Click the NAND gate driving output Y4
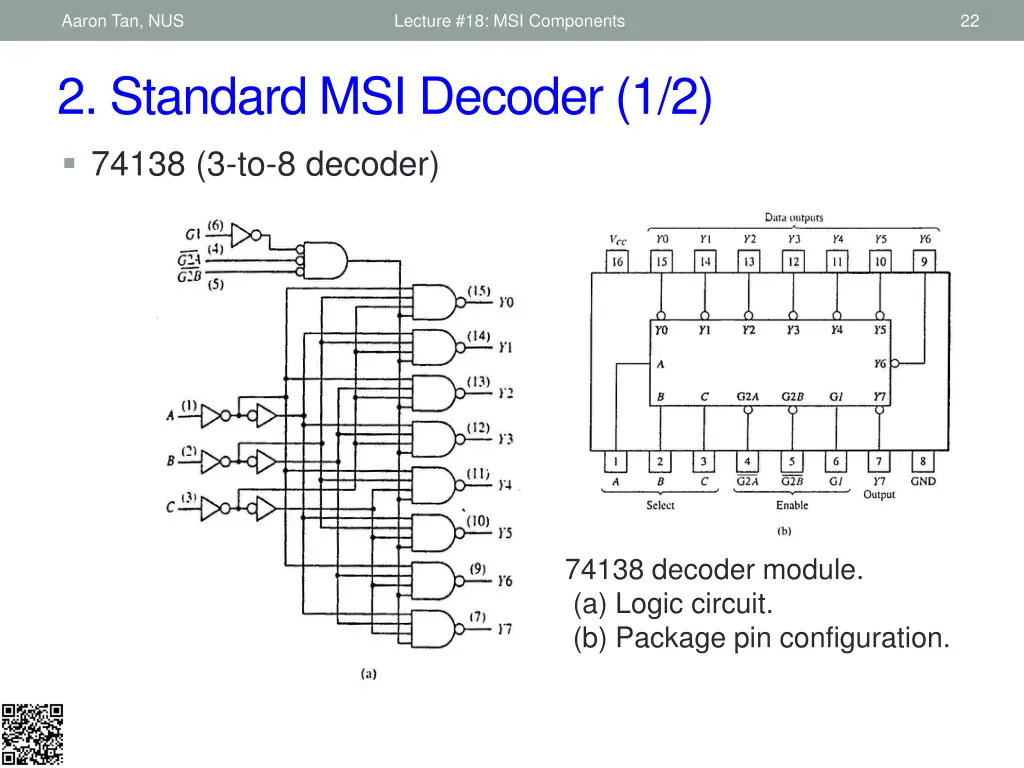 (438, 485)
